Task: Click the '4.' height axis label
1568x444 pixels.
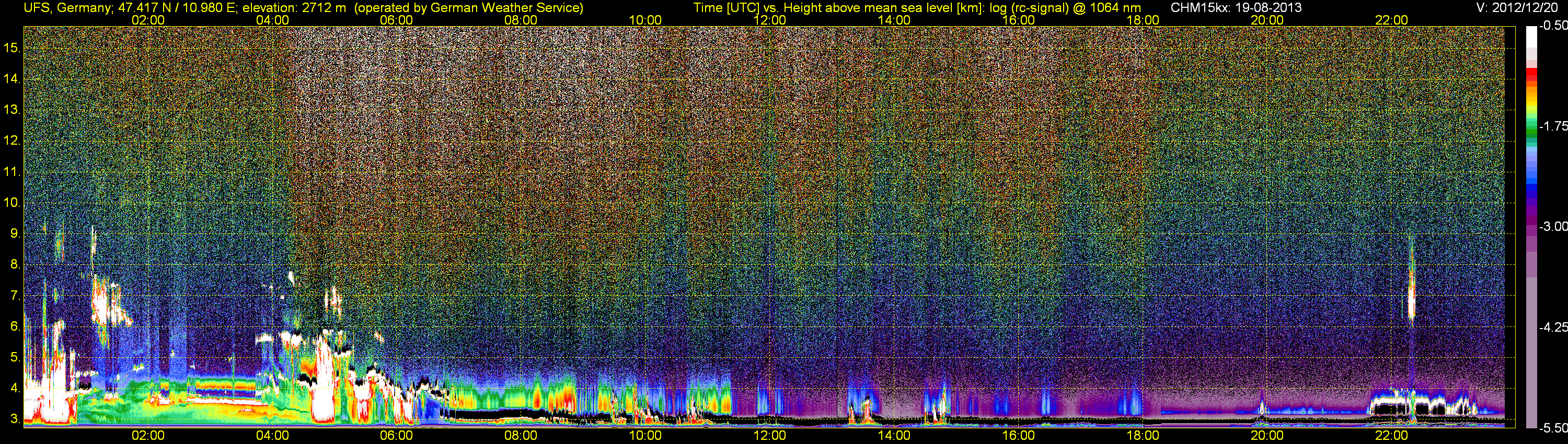Action: click(15, 388)
